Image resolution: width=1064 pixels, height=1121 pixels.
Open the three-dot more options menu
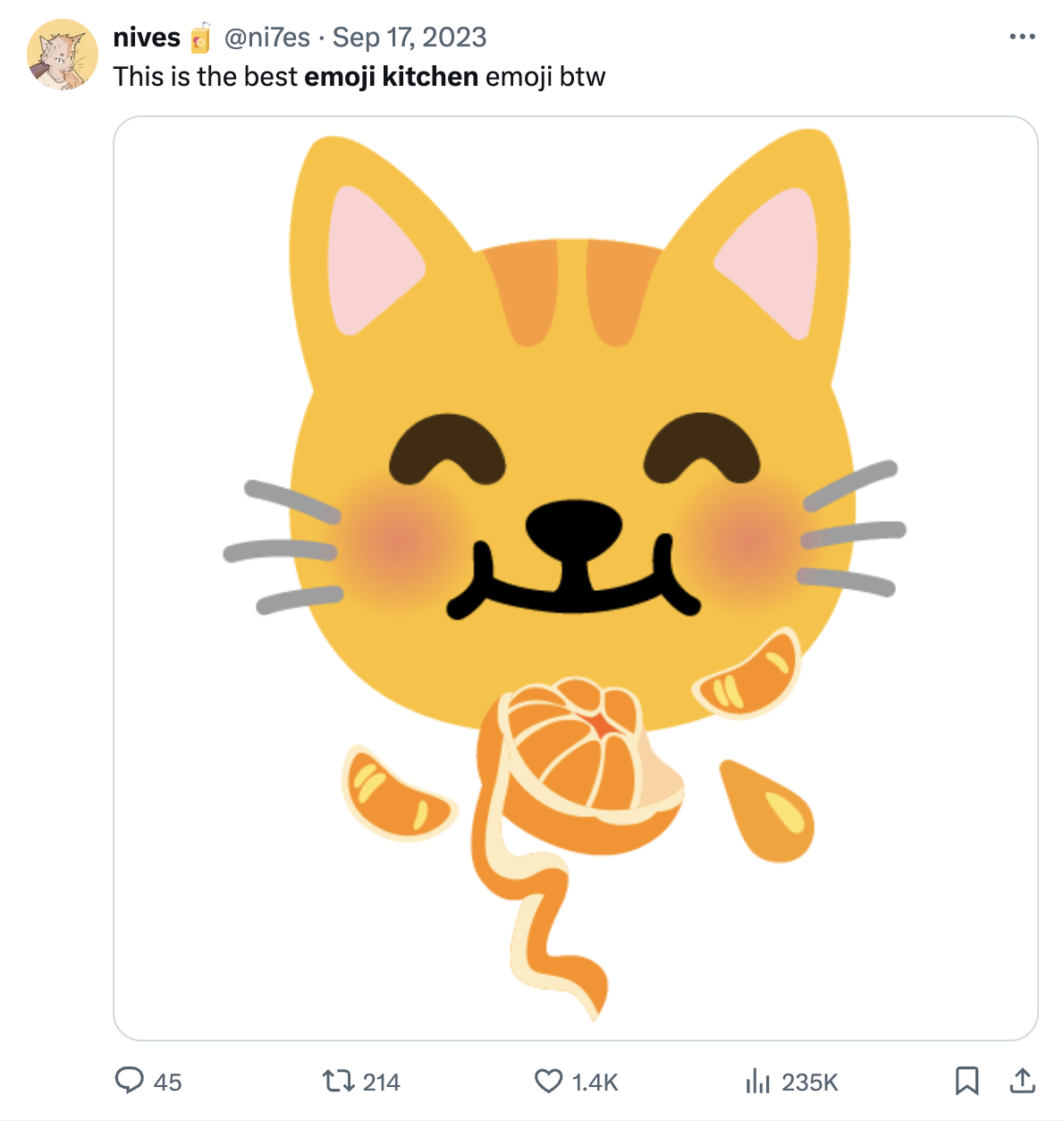pyautogui.click(x=1022, y=37)
